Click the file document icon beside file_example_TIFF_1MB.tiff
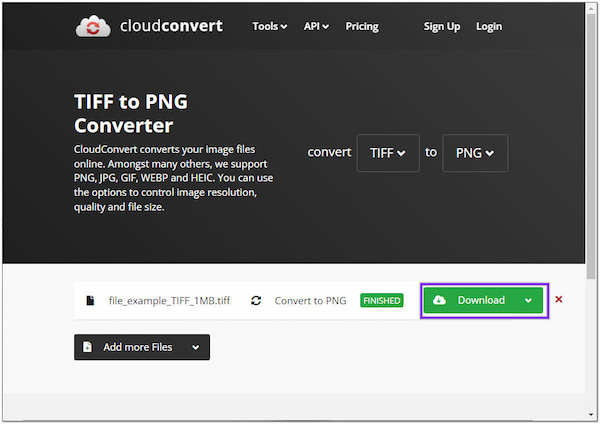Image resolution: width=600 pixels, height=424 pixels. [x=90, y=300]
